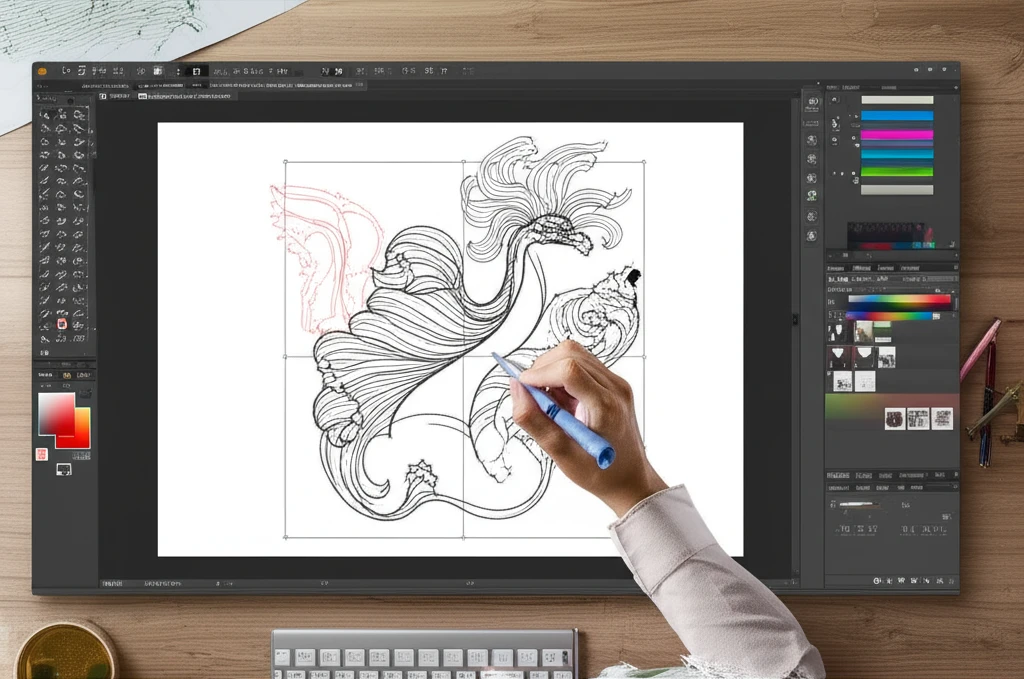Screen dimensions: 1024x679
Task: Click the leftmost icon in the bottom-right panel footer
Action: 877,580
